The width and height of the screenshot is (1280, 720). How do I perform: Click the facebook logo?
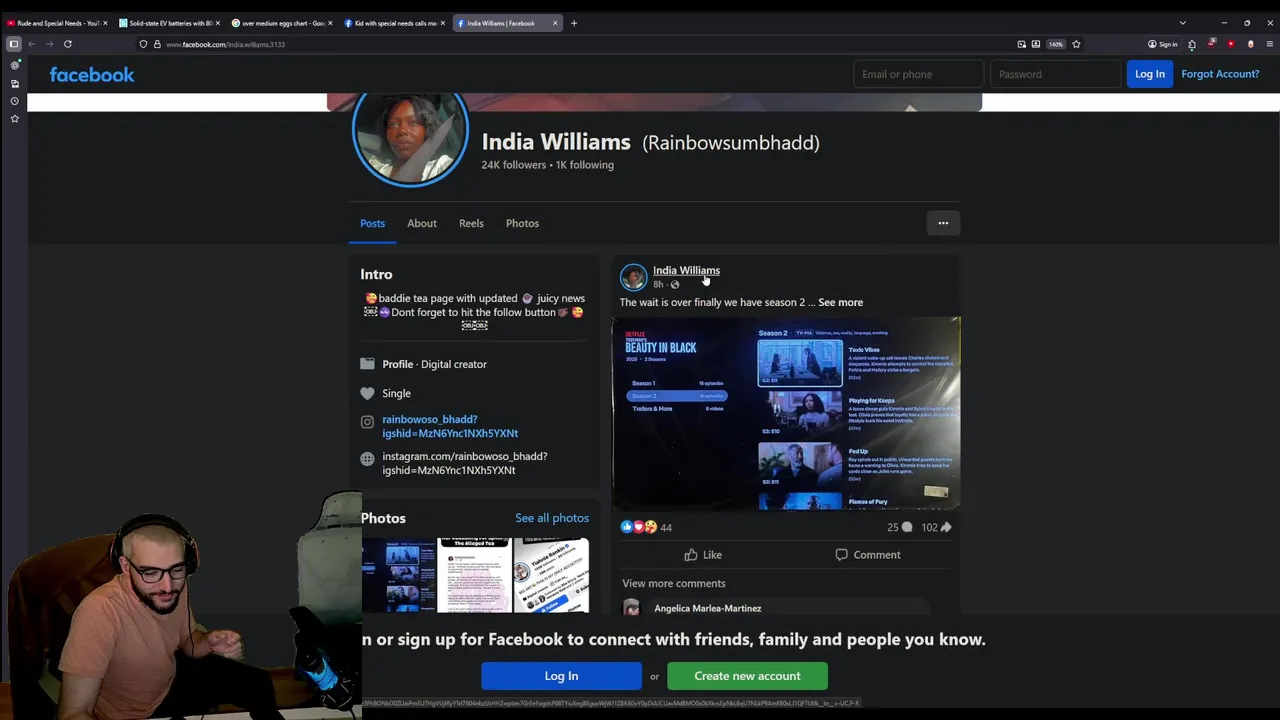pyautogui.click(x=92, y=74)
